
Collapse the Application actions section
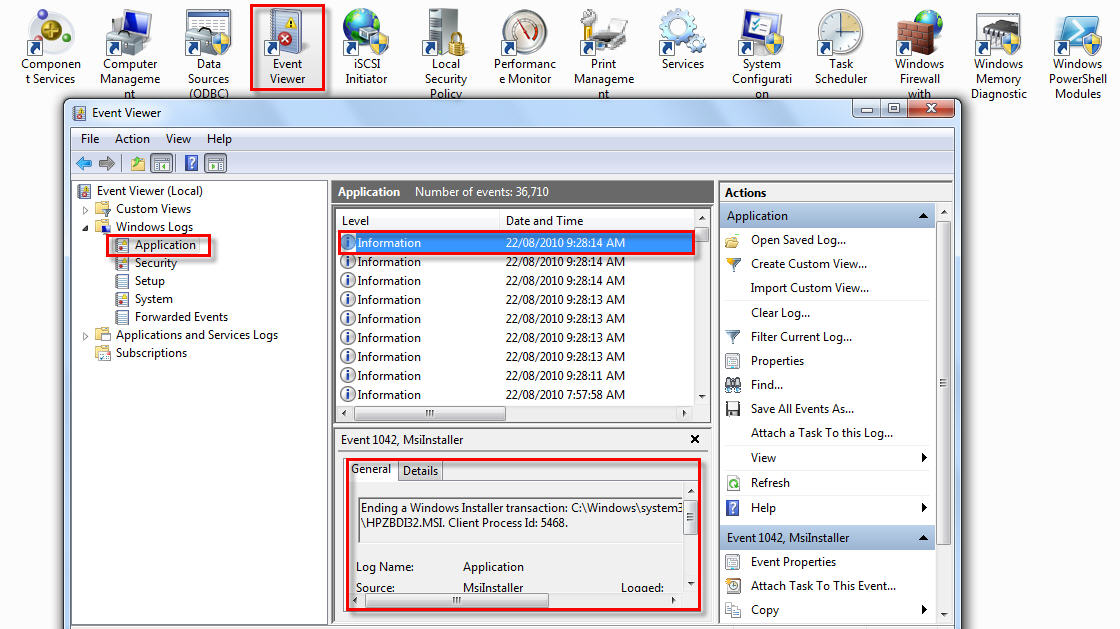[923, 216]
